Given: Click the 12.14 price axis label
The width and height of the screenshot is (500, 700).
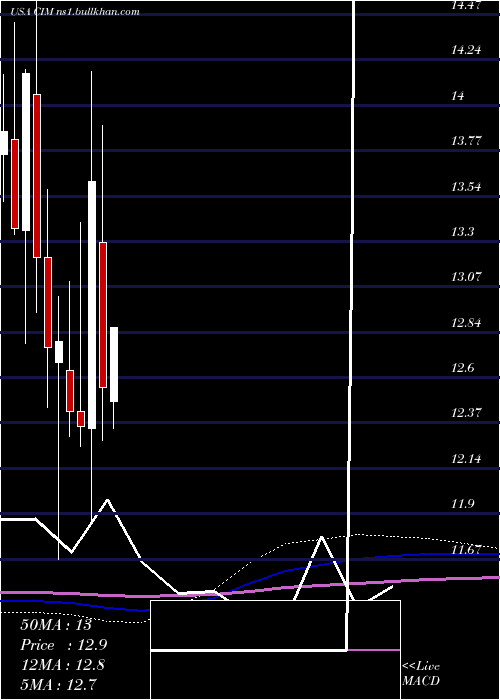Looking at the screenshot, I should tap(466, 458).
